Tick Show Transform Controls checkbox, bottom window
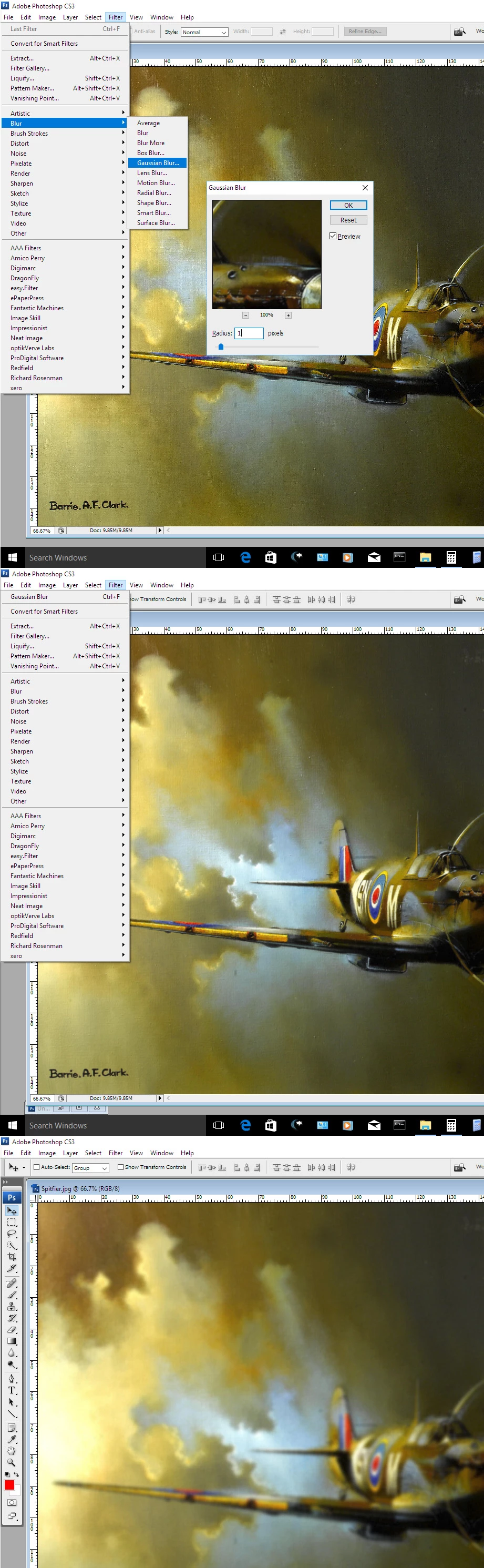Image resolution: width=484 pixels, height=1568 pixels. [120, 1167]
